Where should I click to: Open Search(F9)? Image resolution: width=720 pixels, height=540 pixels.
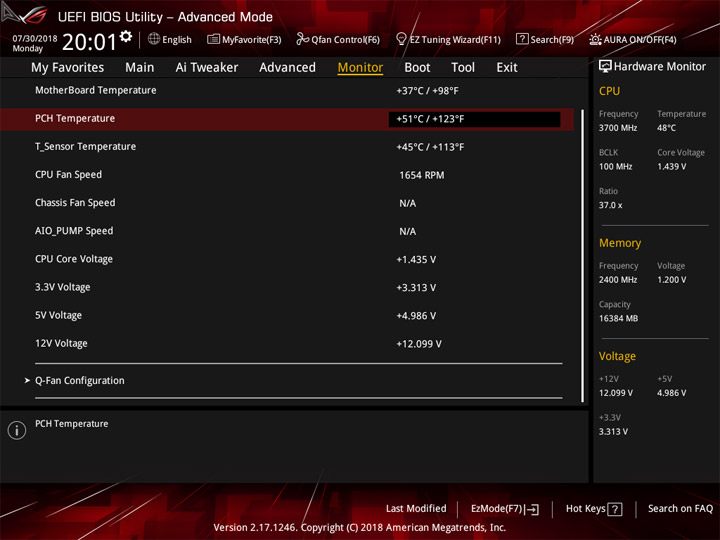(x=552, y=40)
